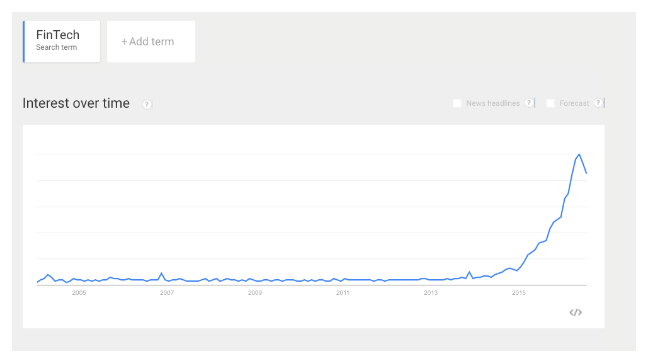Click the 2013 label on the time axis
Screen dimensions: 648x363
431,293
